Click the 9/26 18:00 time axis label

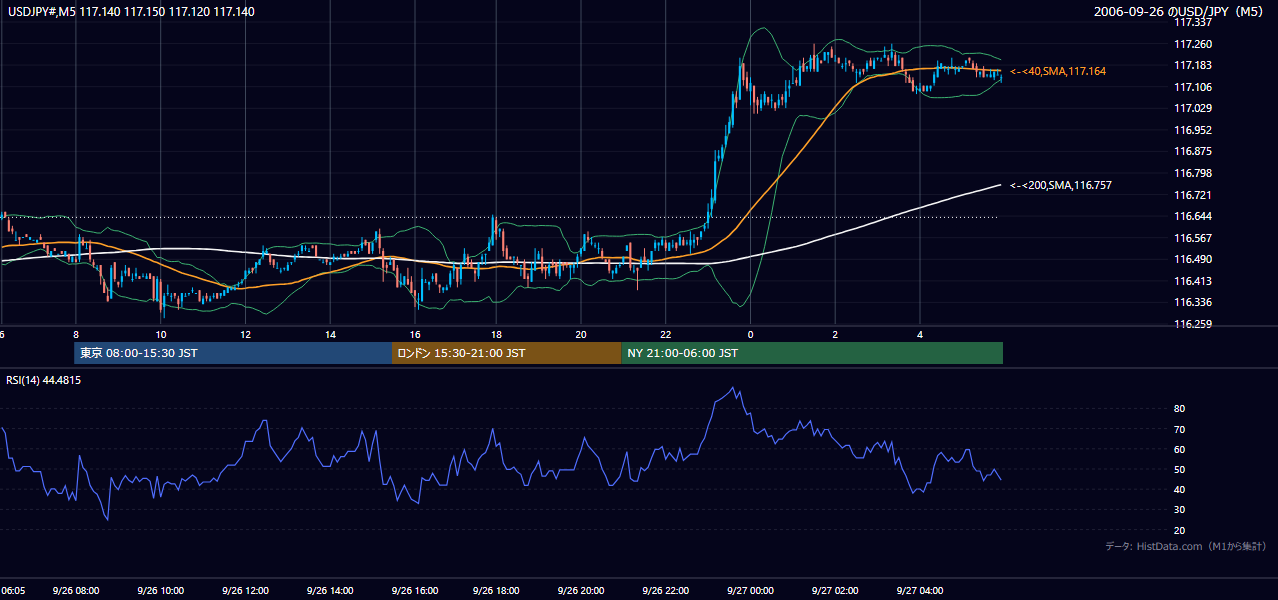point(496,591)
